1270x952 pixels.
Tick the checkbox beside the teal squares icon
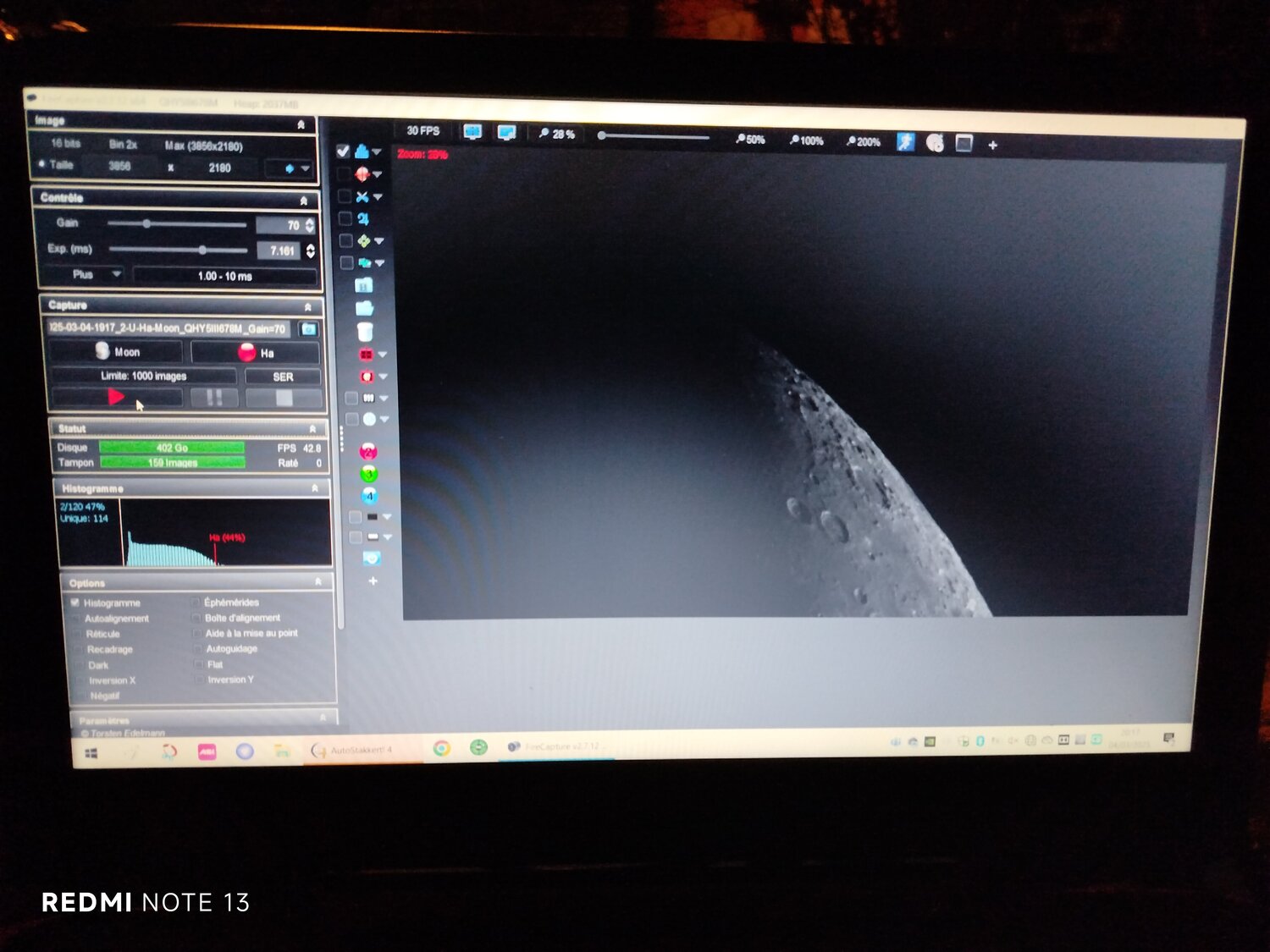click(x=347, y=263)
